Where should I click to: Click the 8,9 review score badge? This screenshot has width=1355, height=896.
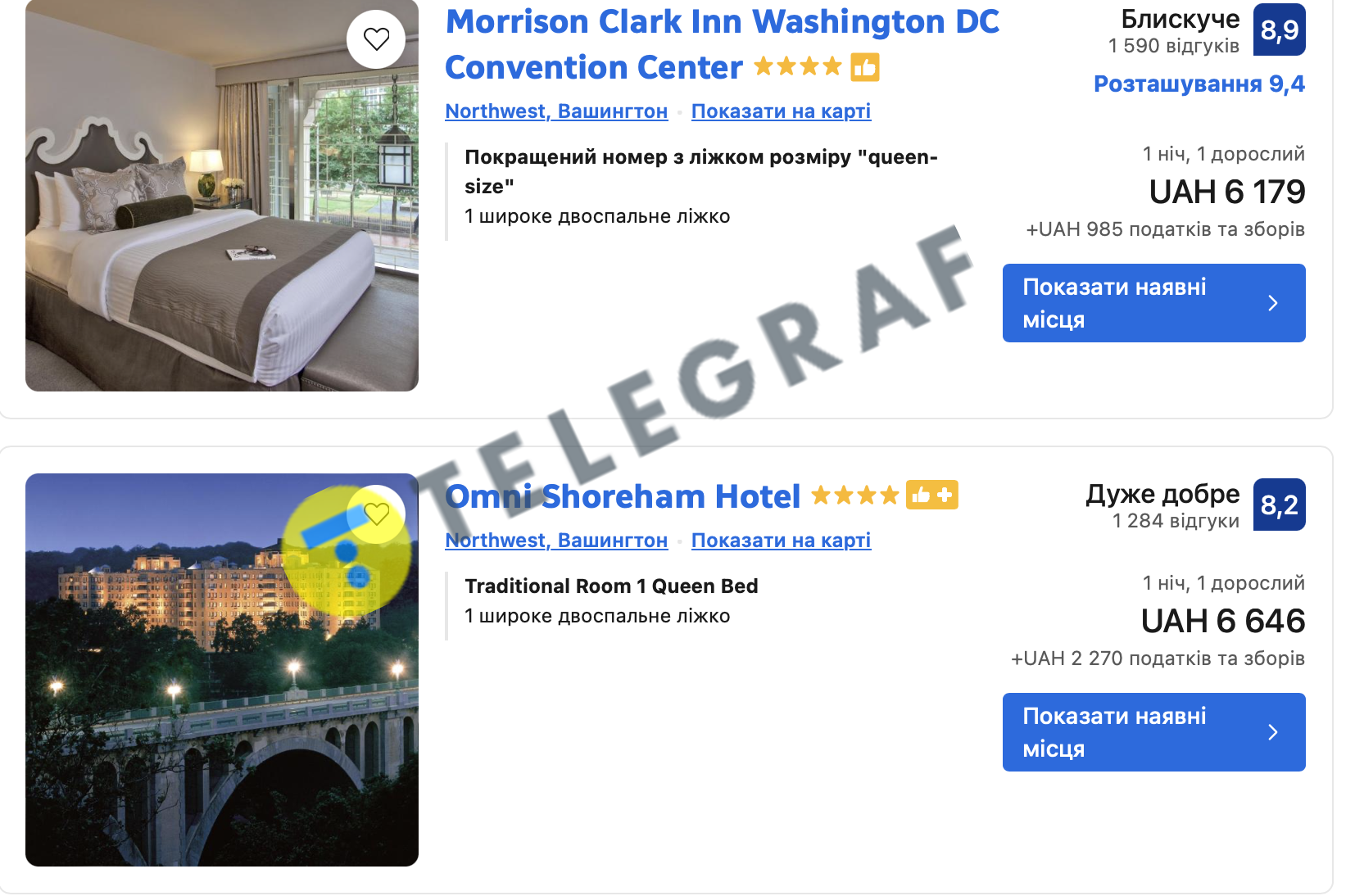[x=1280, y=29]
